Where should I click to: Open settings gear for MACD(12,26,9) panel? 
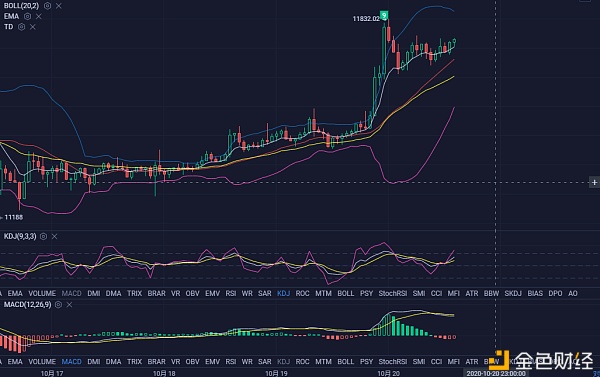point(59,305)
